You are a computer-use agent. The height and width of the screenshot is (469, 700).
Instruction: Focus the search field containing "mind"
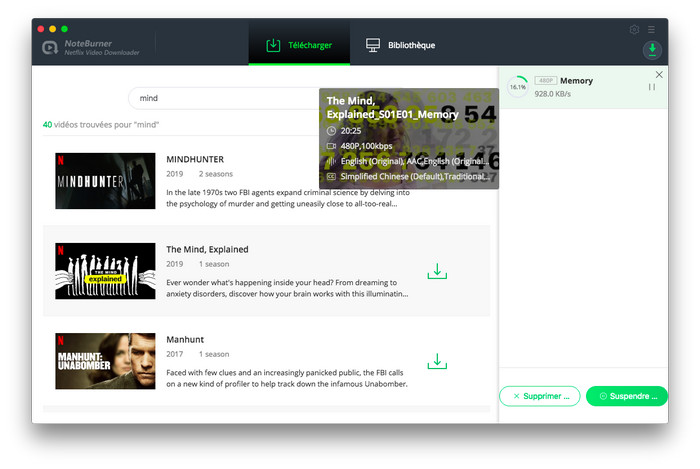[223, 98]
